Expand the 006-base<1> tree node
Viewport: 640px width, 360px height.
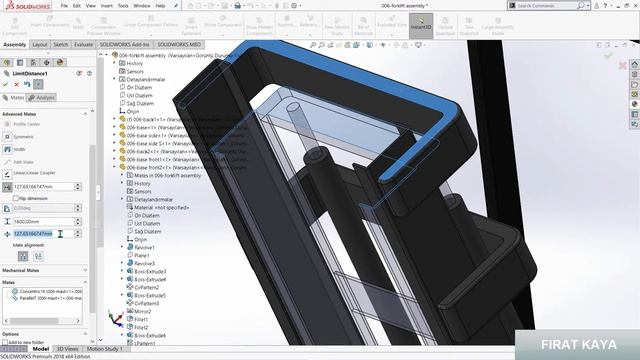point(114,127)
